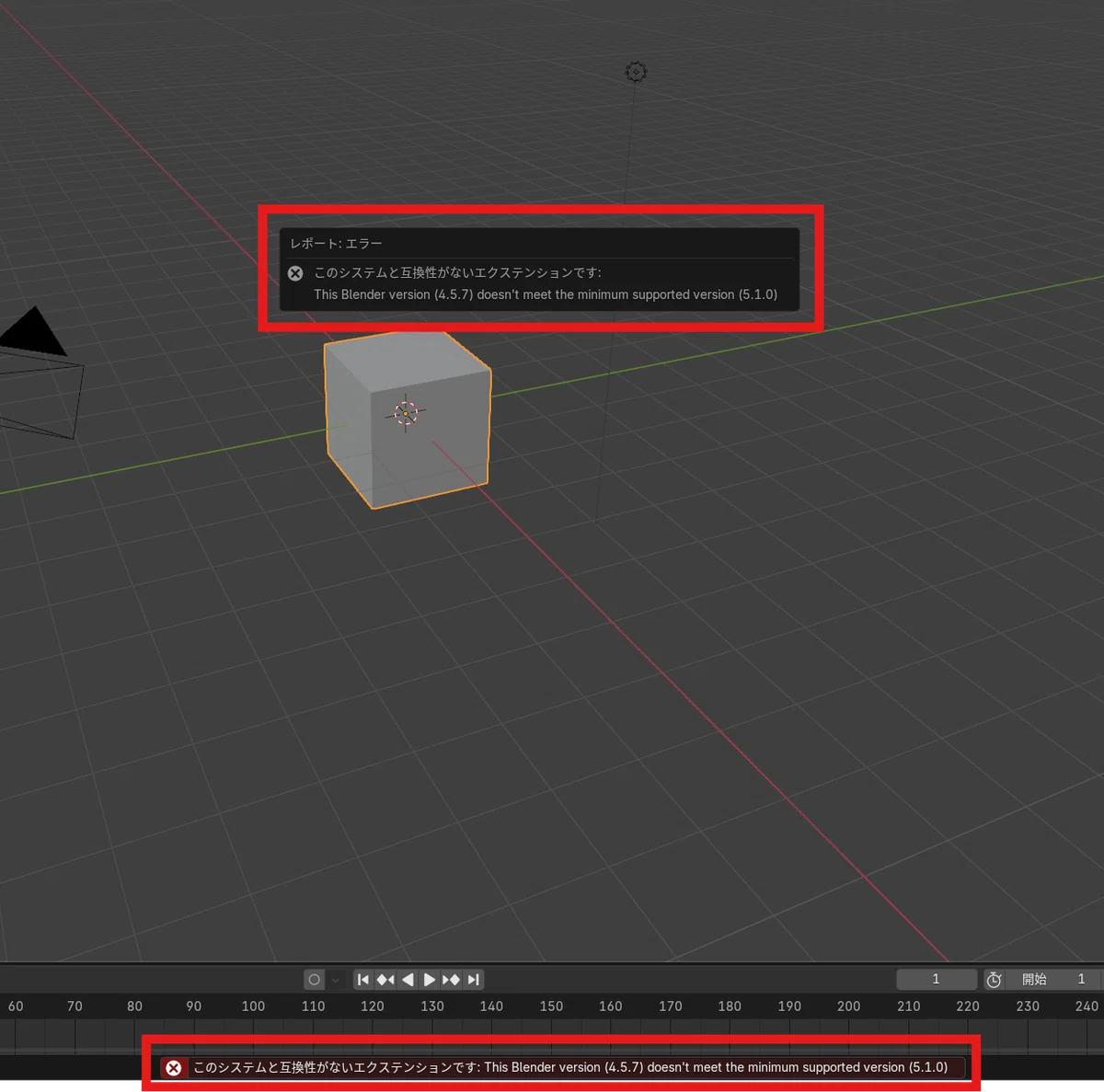Select the camera object in the viewport

(39, 373)
